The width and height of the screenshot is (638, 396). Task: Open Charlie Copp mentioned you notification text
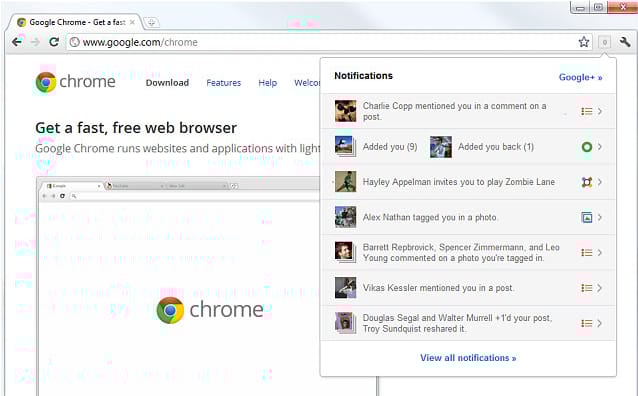click(x=454, y=111)
